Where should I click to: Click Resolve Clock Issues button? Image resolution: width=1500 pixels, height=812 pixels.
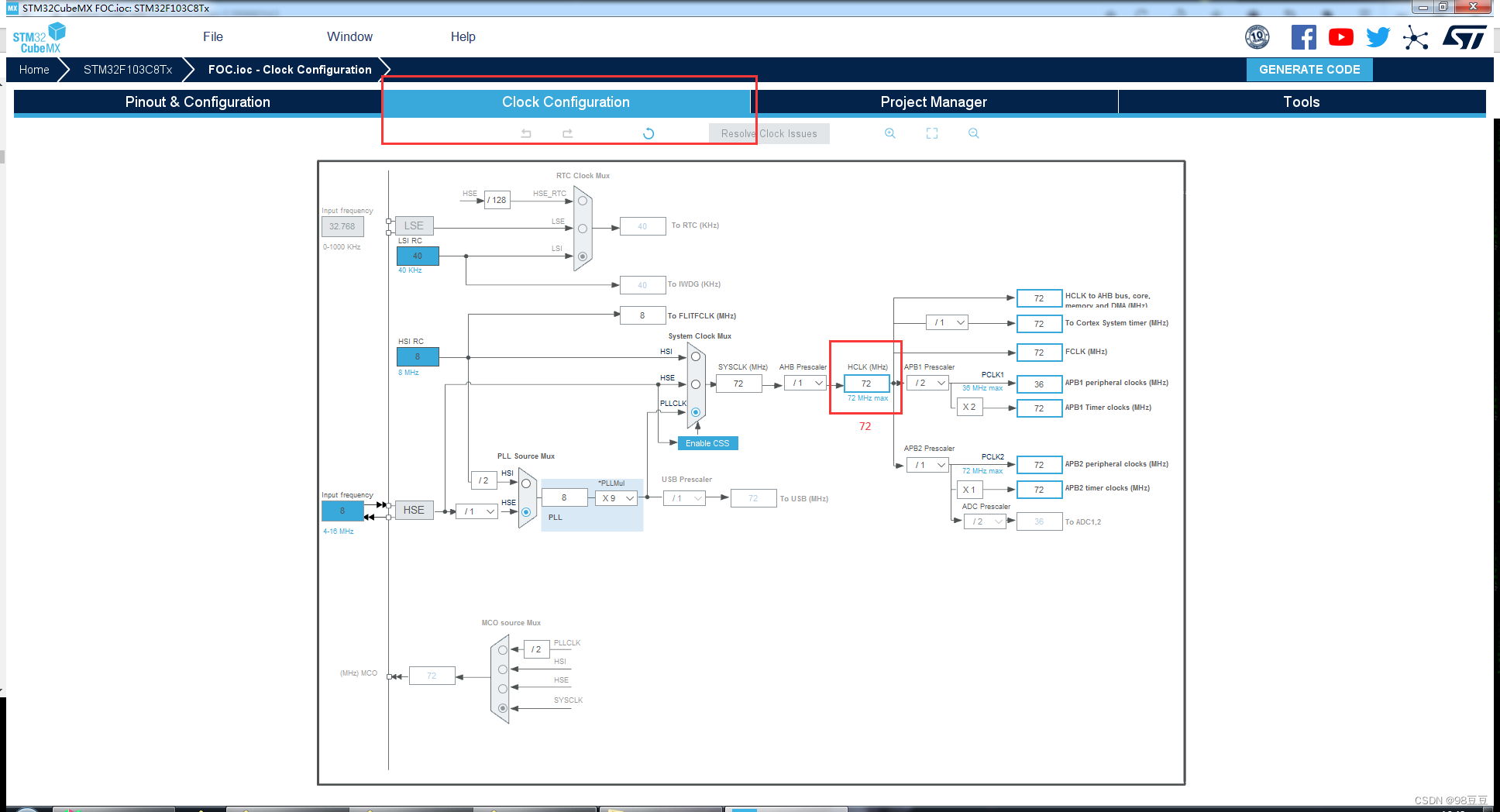click(769, 133)
